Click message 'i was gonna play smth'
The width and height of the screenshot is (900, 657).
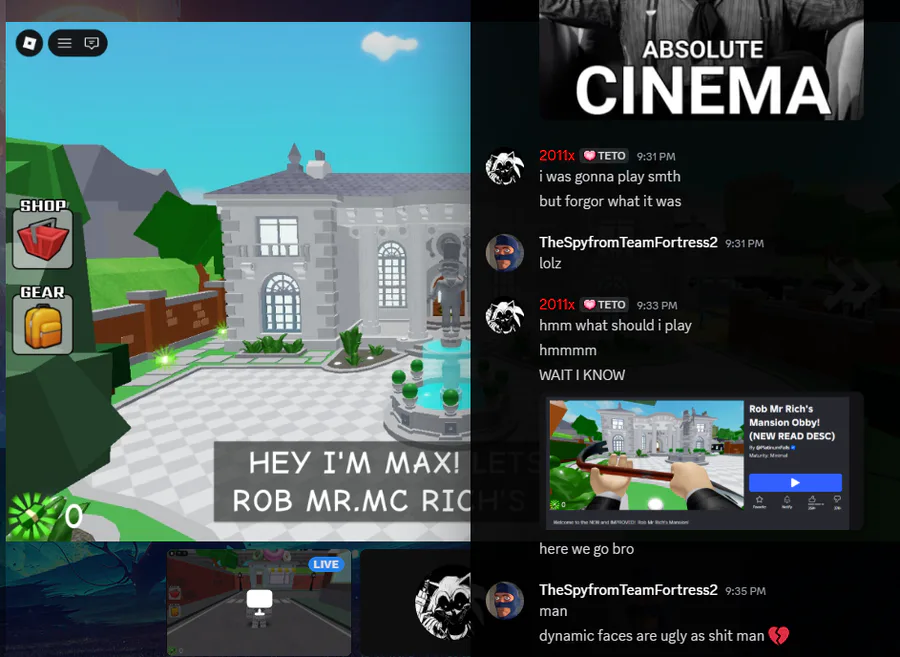point(610,176)
